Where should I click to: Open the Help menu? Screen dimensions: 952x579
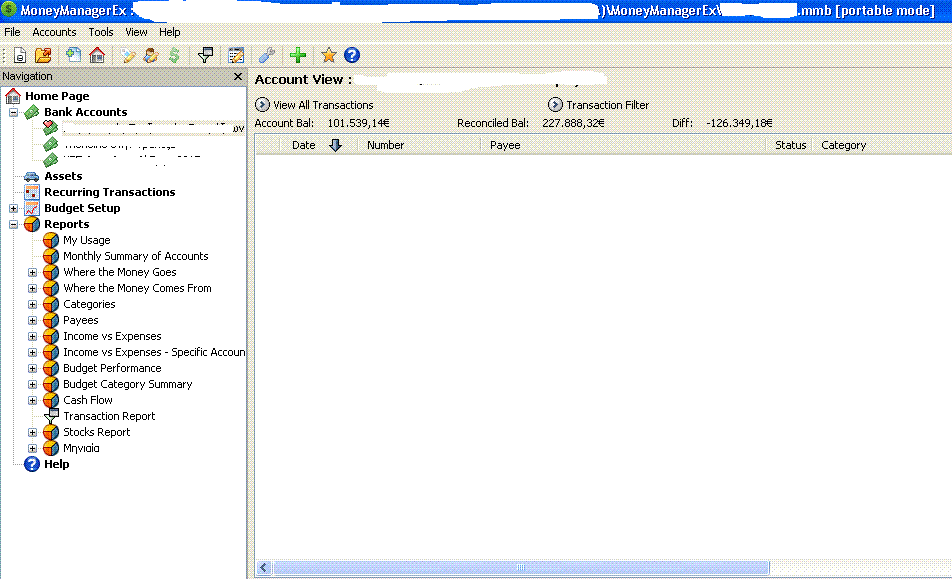169,32
